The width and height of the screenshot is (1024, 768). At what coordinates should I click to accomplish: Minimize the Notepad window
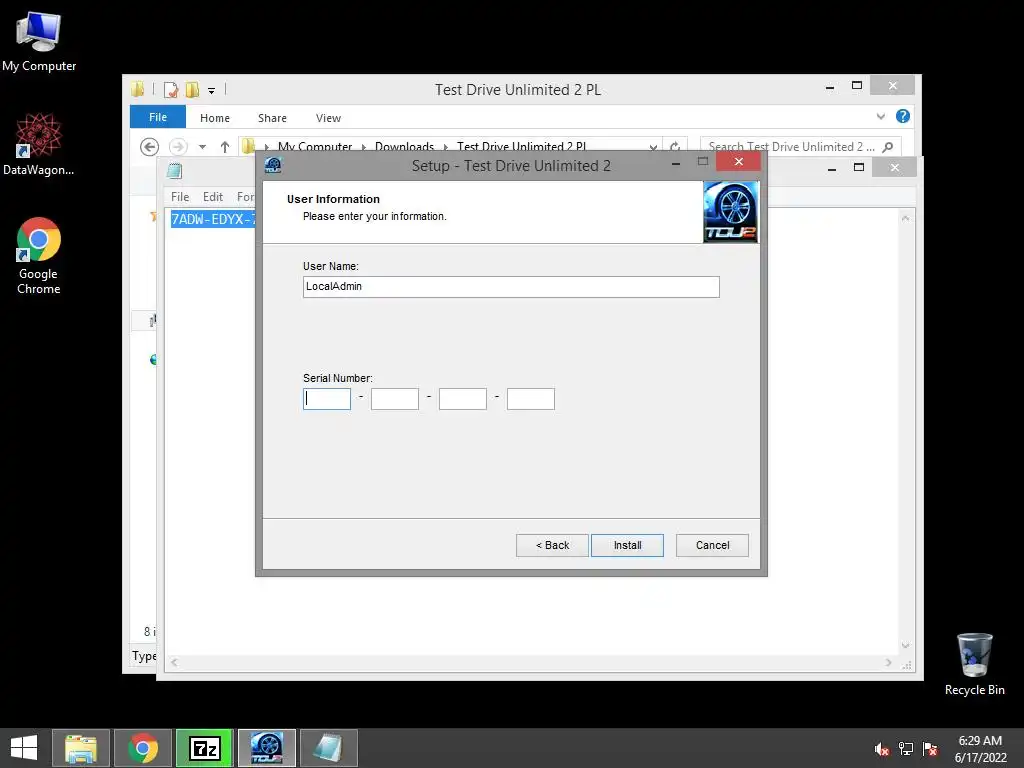tap(832, 169)
